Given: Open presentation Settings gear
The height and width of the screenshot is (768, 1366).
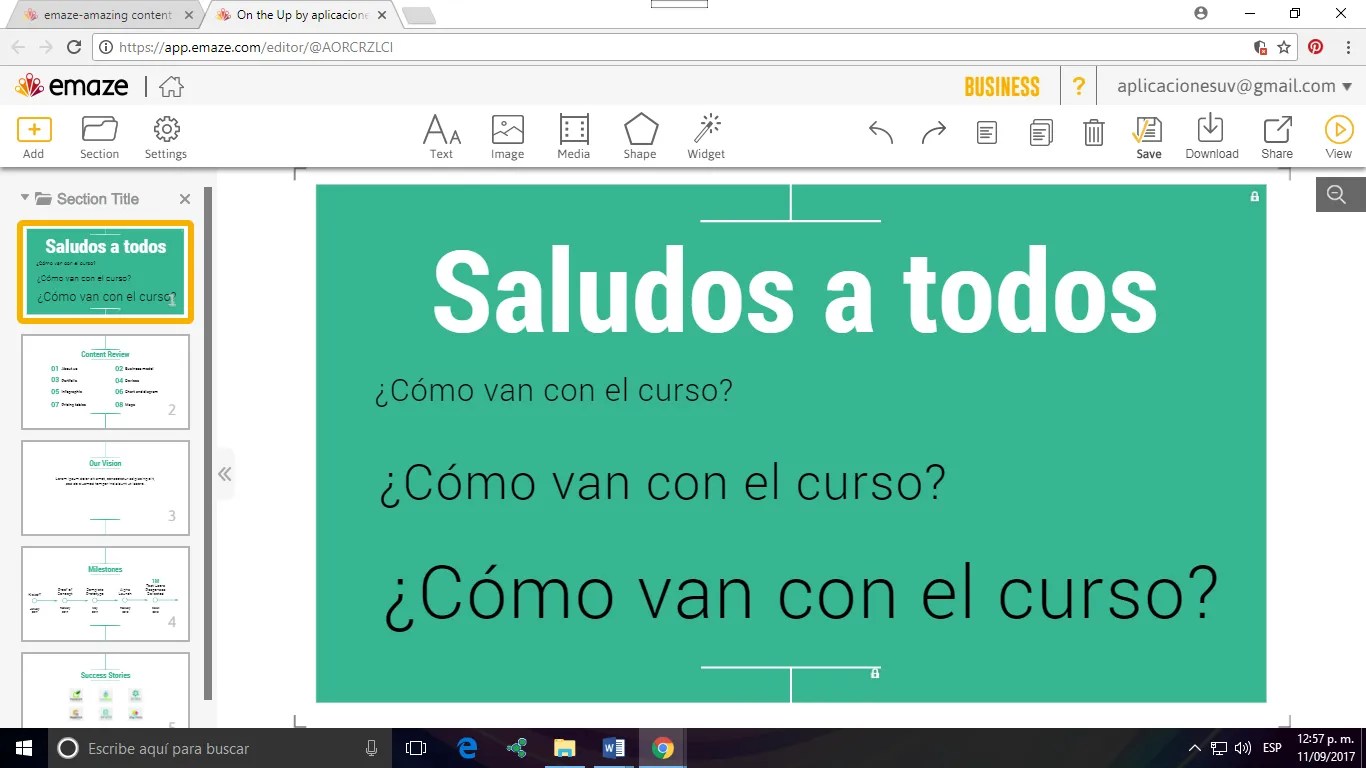Looking at the screenshot, I should [x=166, y=137].
